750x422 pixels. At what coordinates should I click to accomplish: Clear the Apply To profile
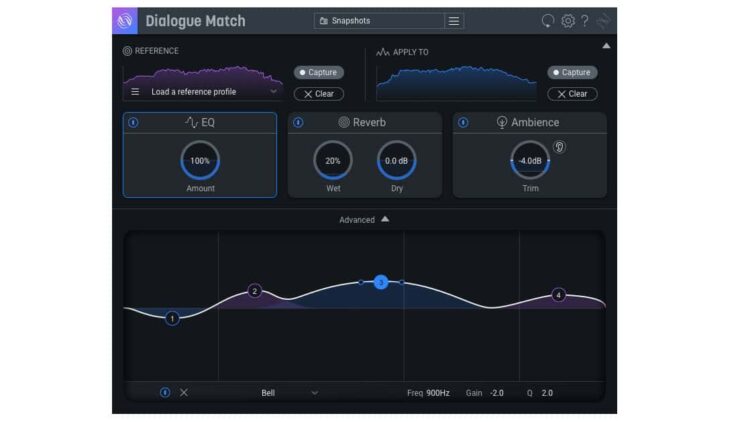[572, 94]
